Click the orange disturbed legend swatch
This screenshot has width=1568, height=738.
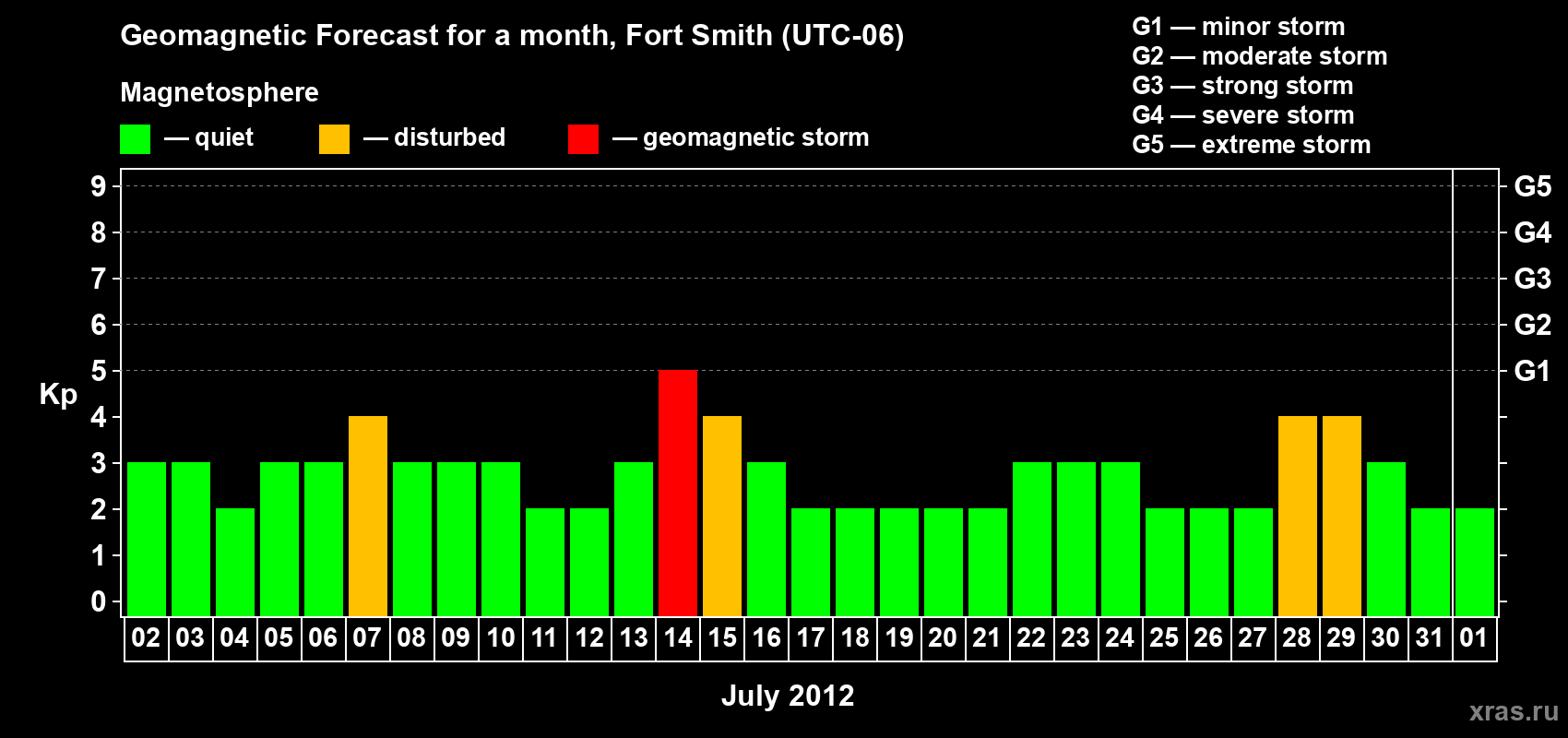335,139
